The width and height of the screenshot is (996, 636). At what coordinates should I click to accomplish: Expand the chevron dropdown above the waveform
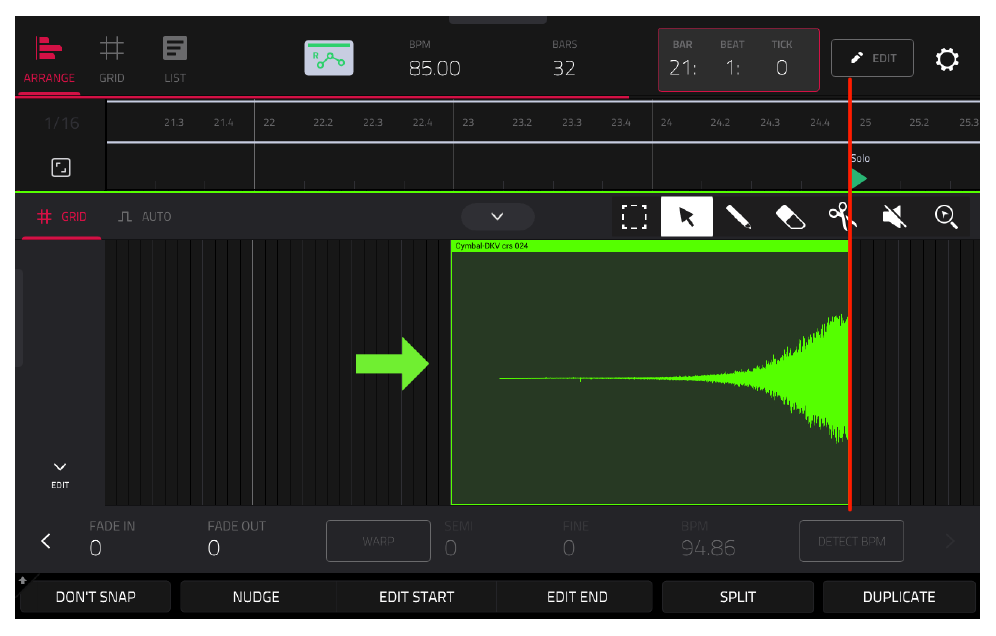[497, 217]
